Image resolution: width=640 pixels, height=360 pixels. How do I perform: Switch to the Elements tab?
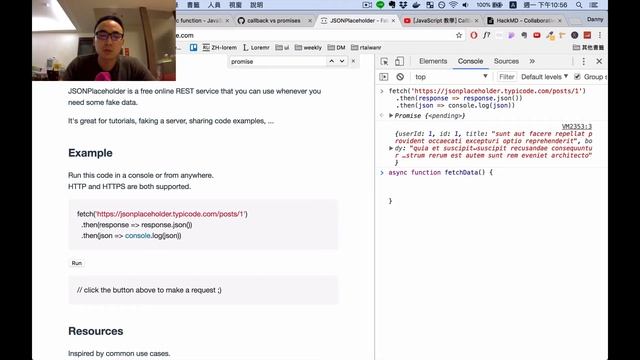click(433, 61)
